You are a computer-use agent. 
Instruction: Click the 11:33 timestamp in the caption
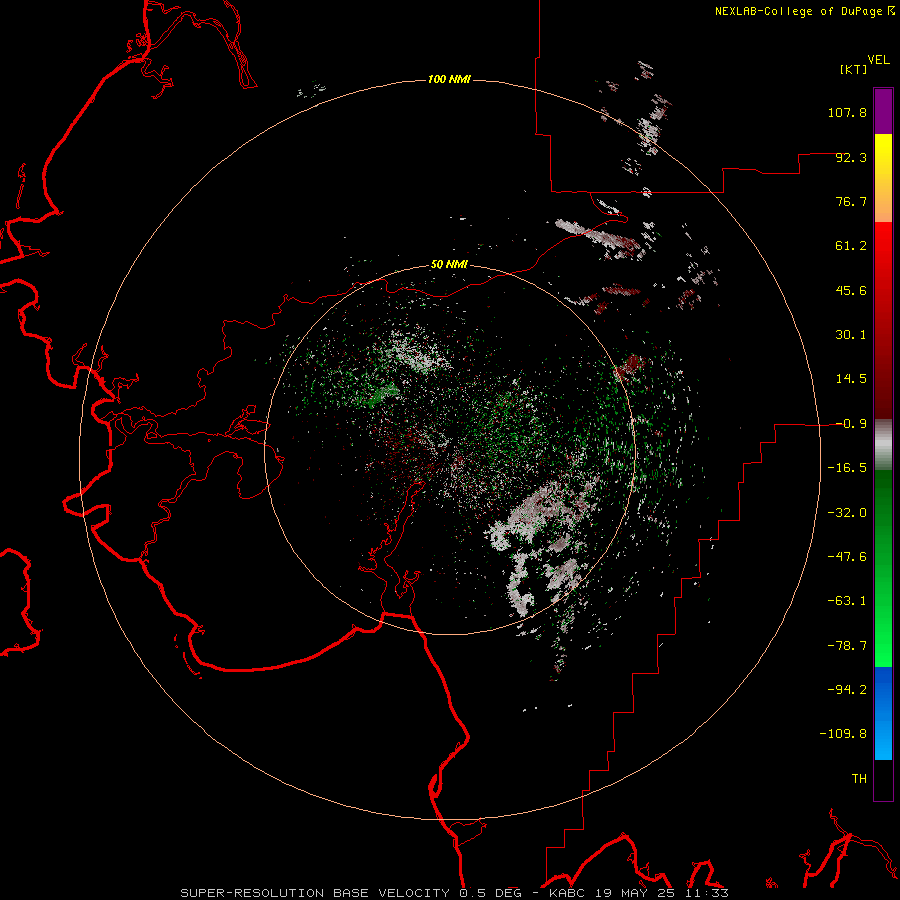[x=707, y=893]
